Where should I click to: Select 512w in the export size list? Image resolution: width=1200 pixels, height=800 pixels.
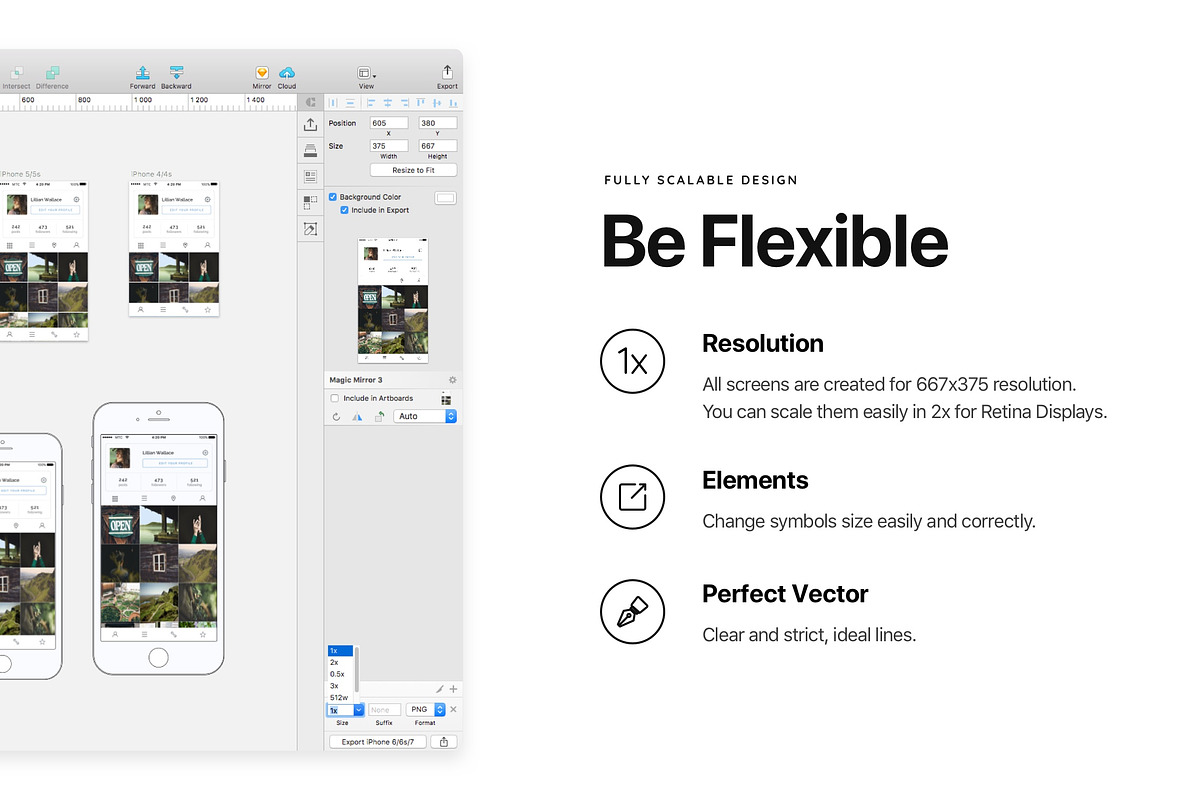tap(339, 697)
